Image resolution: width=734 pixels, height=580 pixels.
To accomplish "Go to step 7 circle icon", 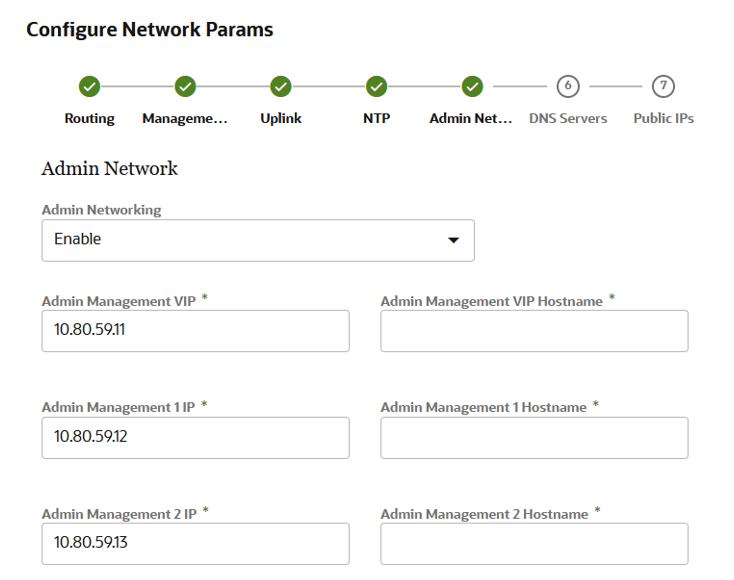I will coord(663,87).
